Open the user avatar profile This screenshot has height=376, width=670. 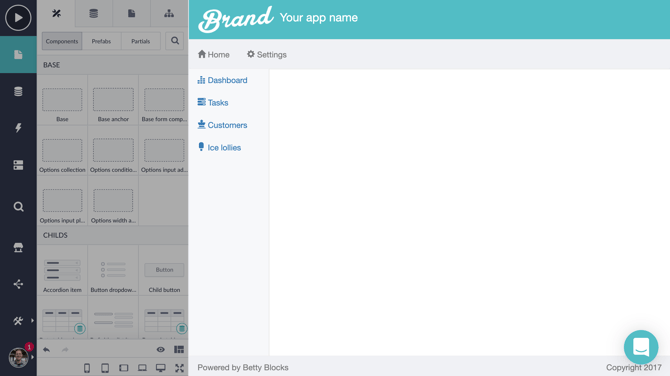click(x=18, y=357)
